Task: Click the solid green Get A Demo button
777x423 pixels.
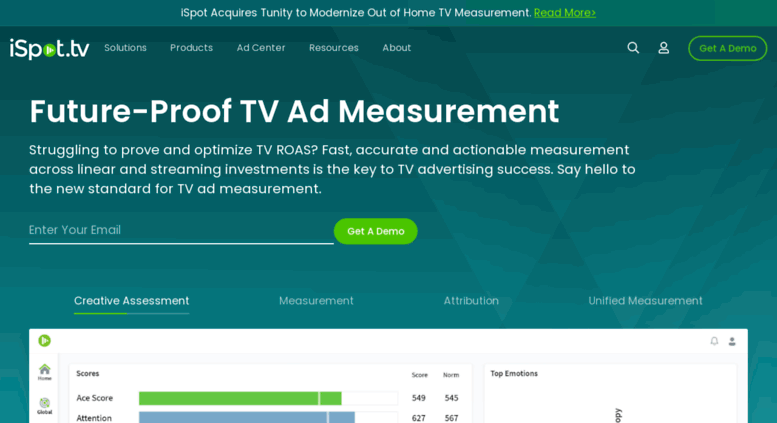Action: coord(376,231)
